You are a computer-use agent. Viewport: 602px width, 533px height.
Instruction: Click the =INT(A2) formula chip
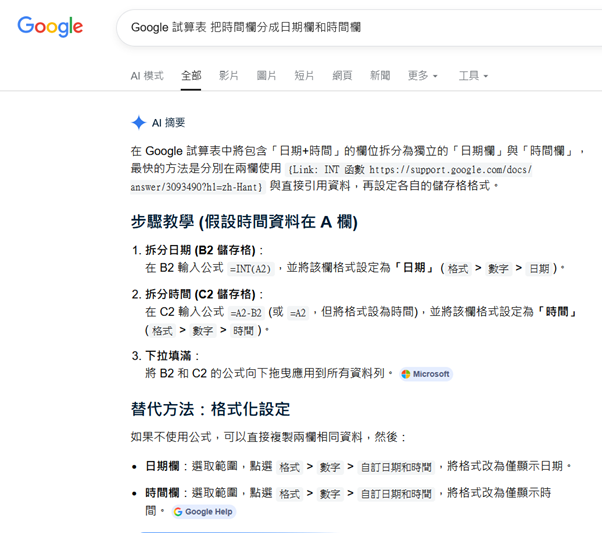[x=251, y=269]
